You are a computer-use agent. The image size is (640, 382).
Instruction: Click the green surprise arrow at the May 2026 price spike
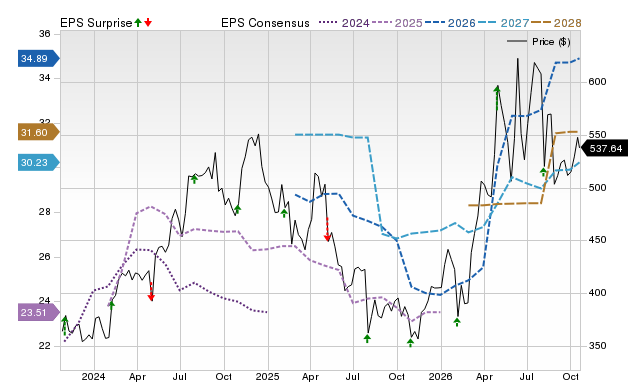point(497,97)
